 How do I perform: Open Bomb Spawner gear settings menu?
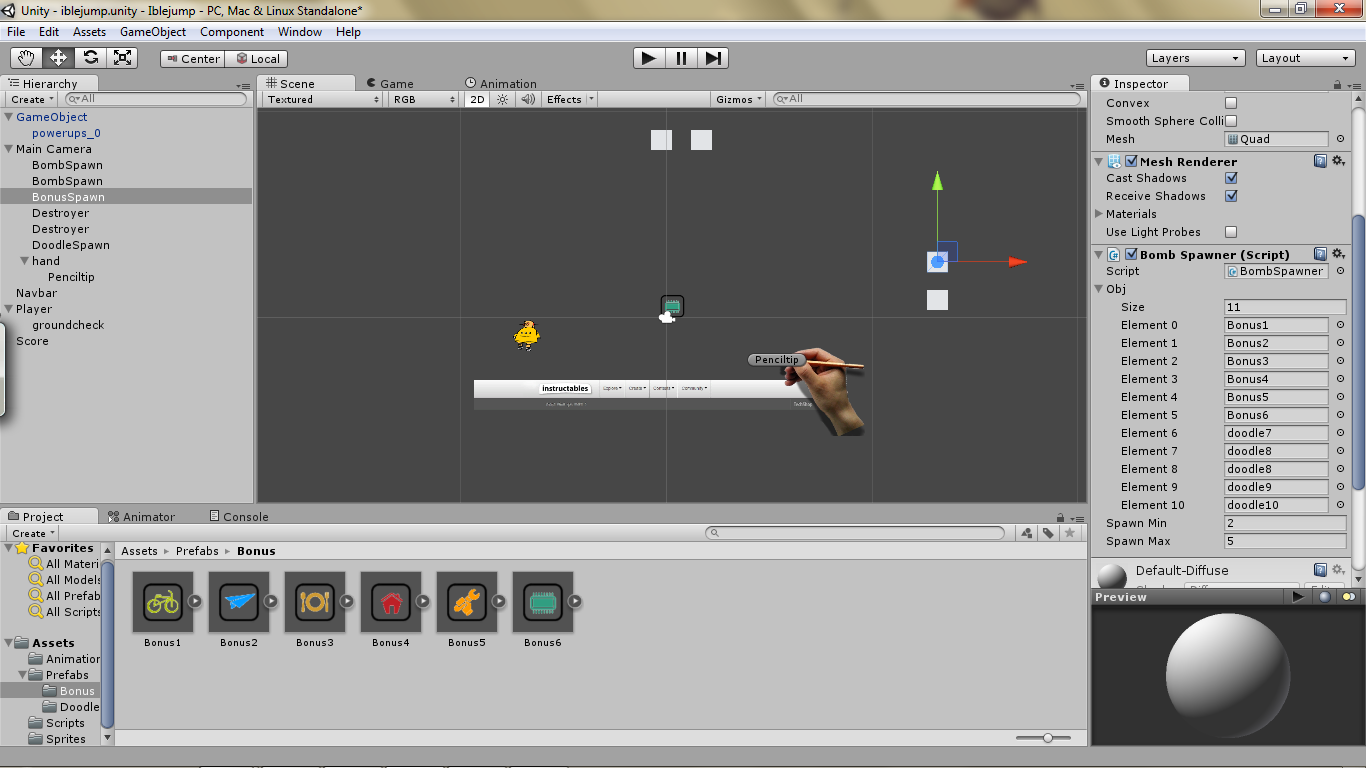[x=1338, y=254]
